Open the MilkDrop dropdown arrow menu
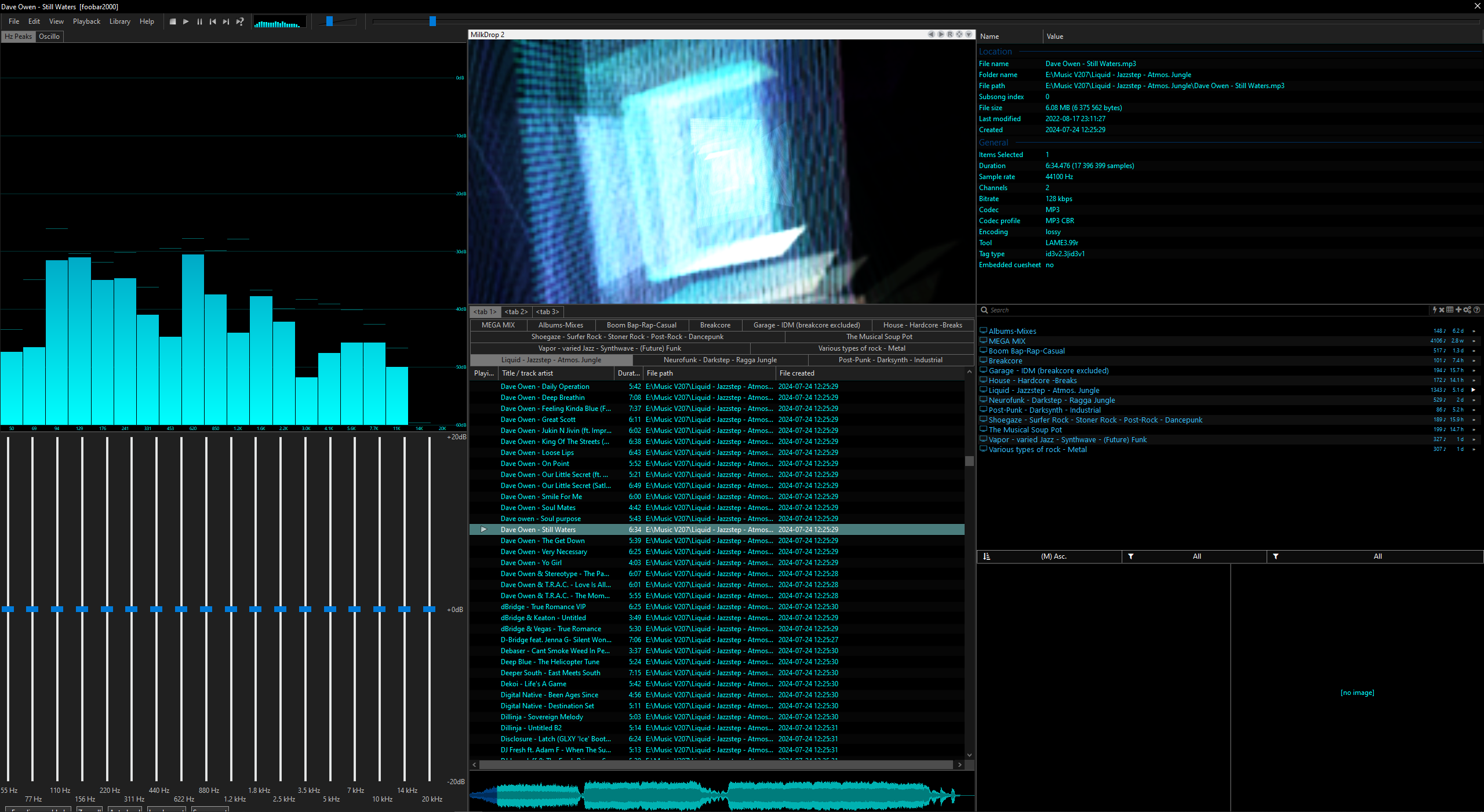The height and width of the screenshot is (812, 1484). (x=969, y=34)
